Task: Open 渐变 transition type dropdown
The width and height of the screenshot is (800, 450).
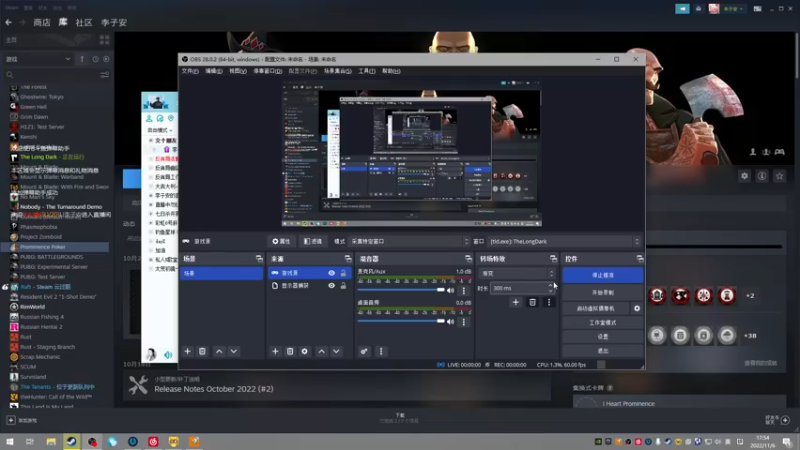Action: pyautogui.click(x=516, y=273)
